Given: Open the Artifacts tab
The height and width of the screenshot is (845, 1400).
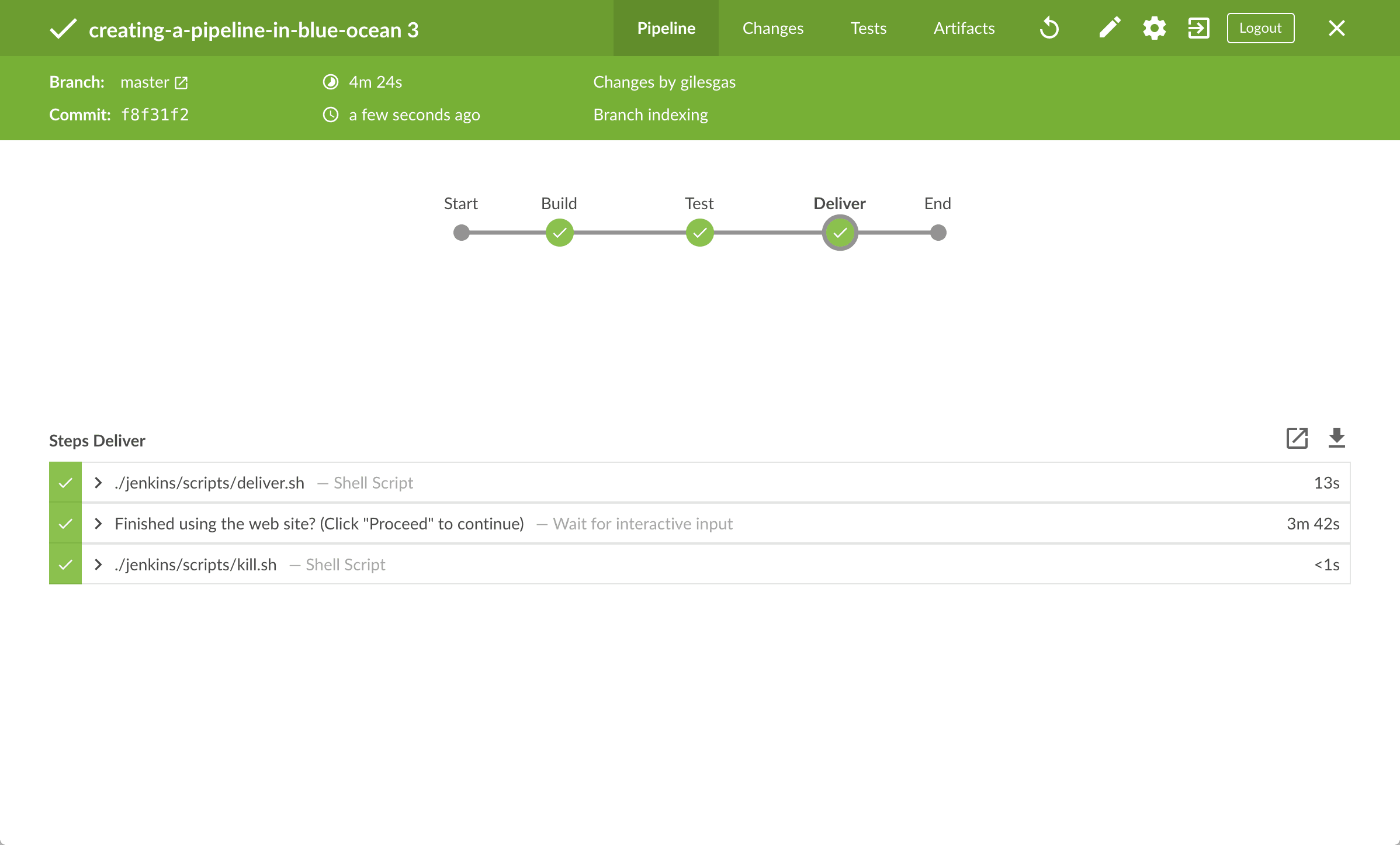Looking at the screenshot, I should (x=964, y=27).
